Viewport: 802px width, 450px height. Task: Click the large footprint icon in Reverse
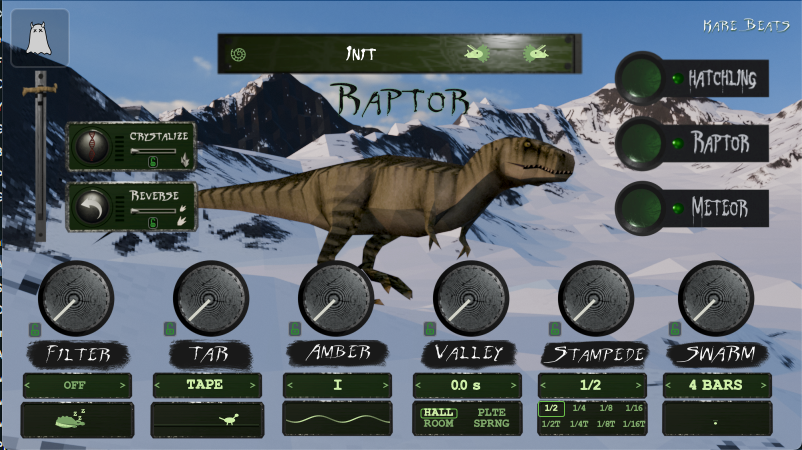click(183, 221)
